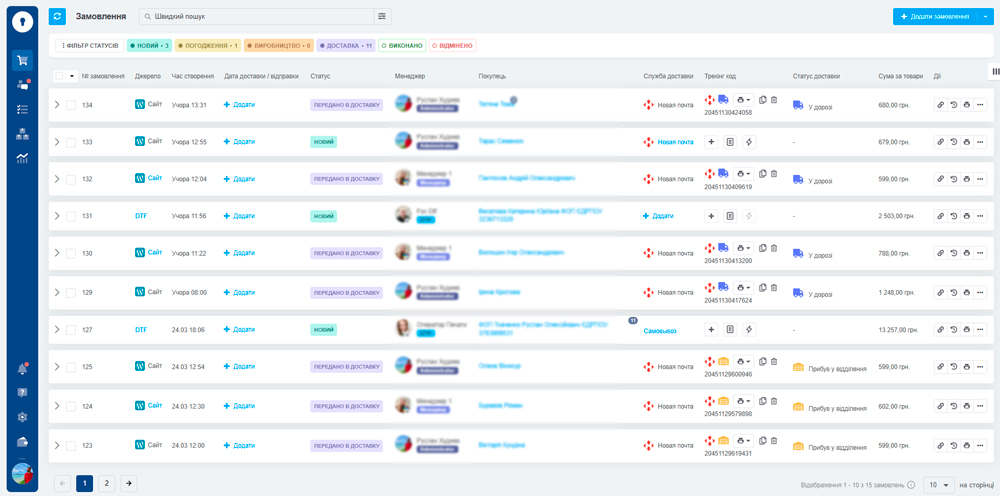Filter by ДОСТАВКА status tab
This screenshot has width=1000, height=496.
coord(346,46)
